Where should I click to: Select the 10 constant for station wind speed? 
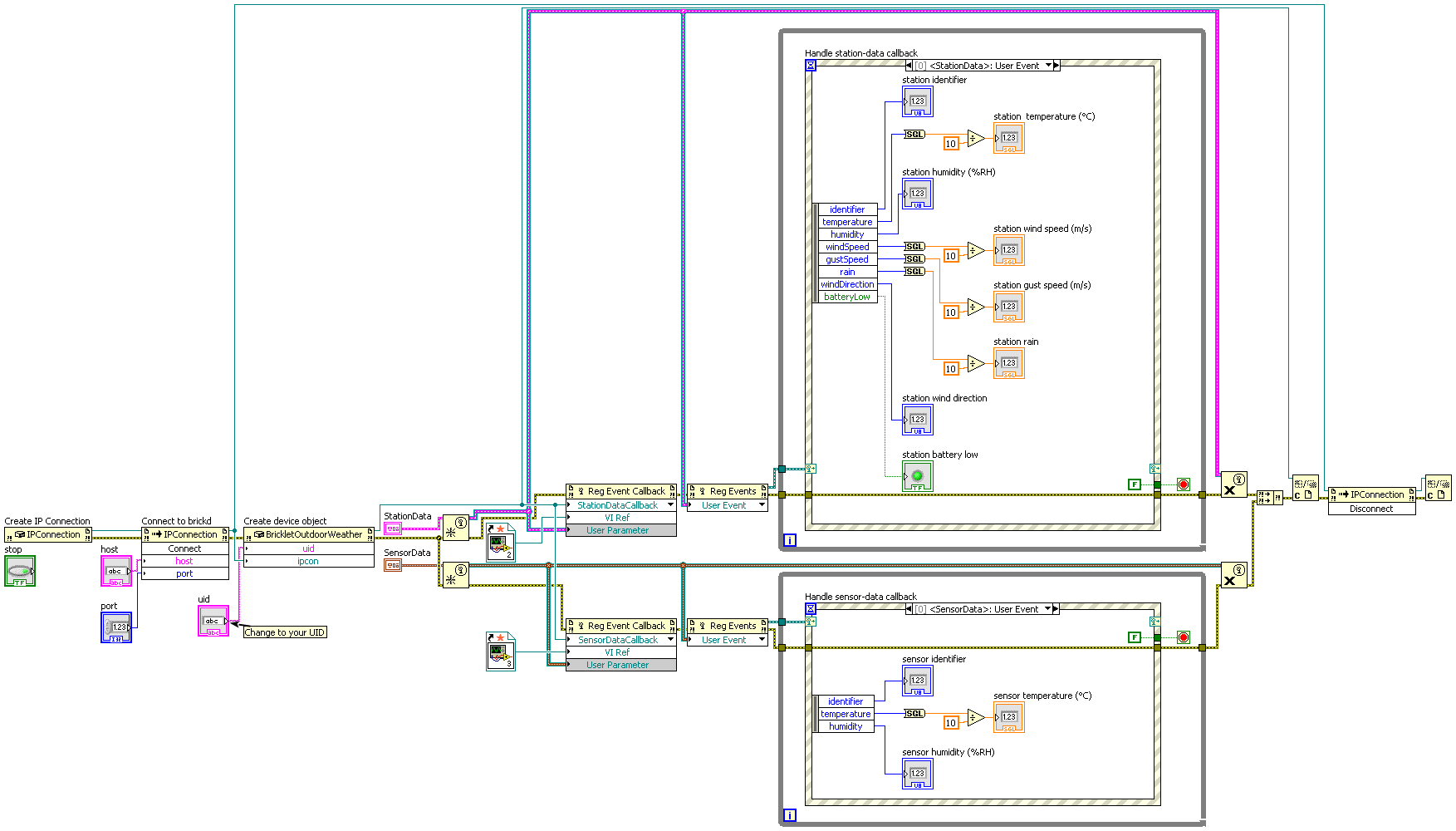(950, 256)
